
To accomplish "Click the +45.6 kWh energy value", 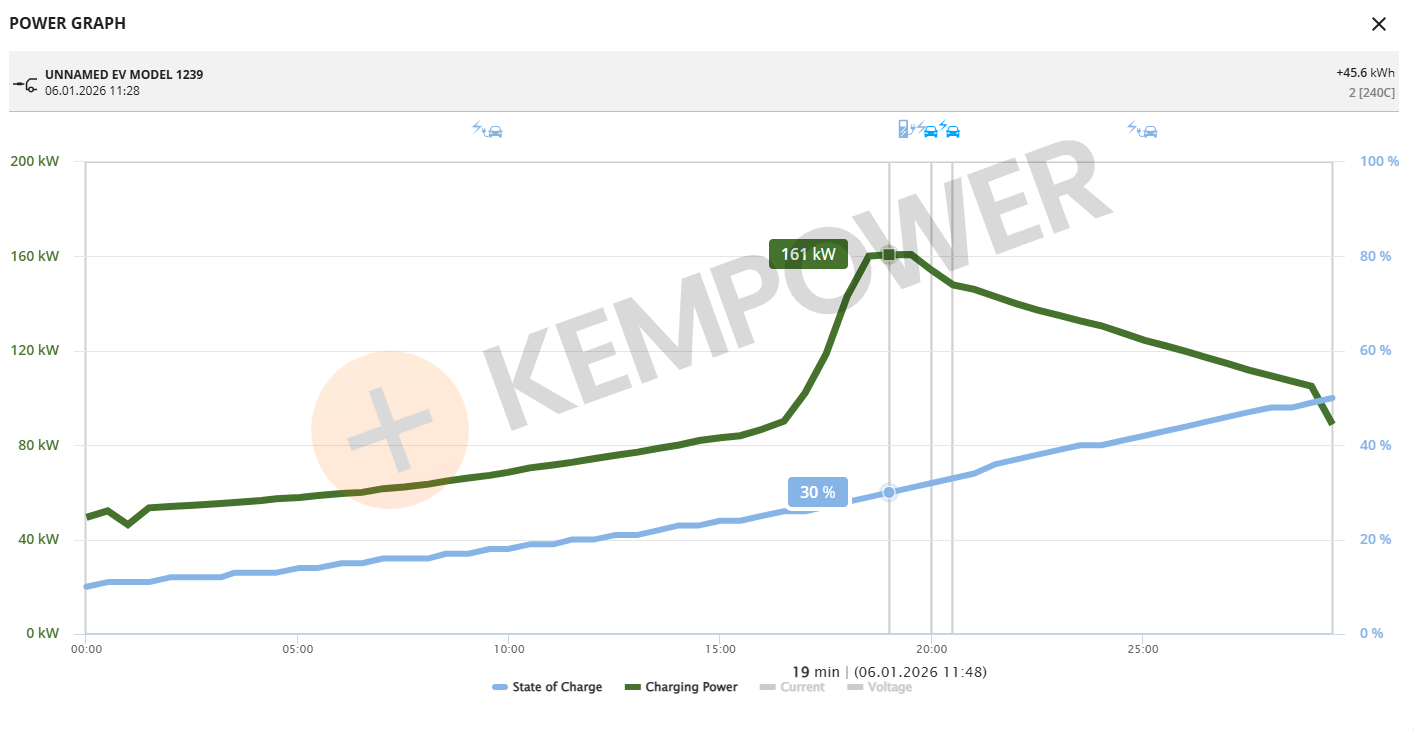I will tap(1365, 73).
